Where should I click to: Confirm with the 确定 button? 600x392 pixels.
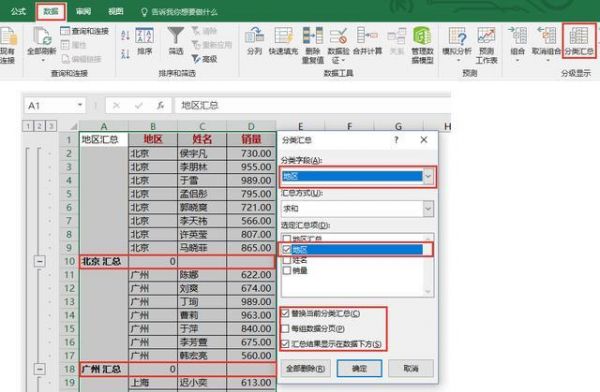(x=359, y=369)
